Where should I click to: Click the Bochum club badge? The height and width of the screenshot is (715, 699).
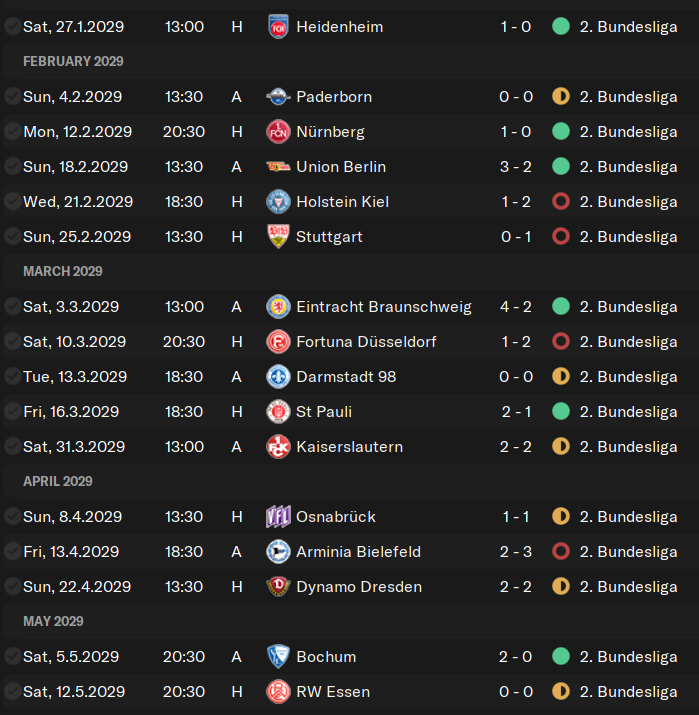278,657
